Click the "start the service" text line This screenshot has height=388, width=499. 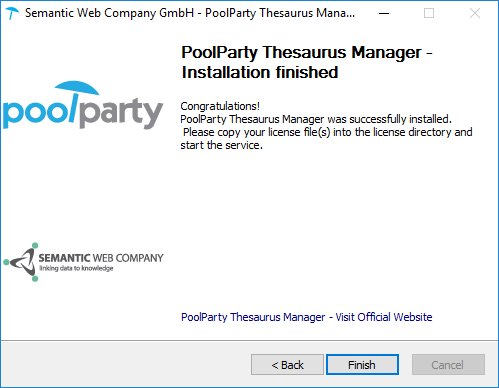click(x=221, y=145)
